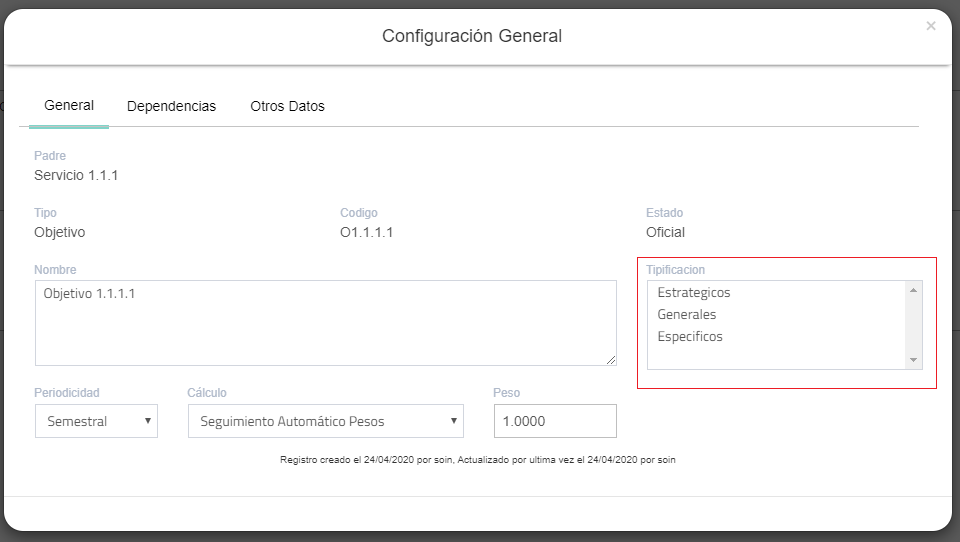Close the Configuración General dialog
960x542 pixels.
pyautogui.click(x=931, y=26)
